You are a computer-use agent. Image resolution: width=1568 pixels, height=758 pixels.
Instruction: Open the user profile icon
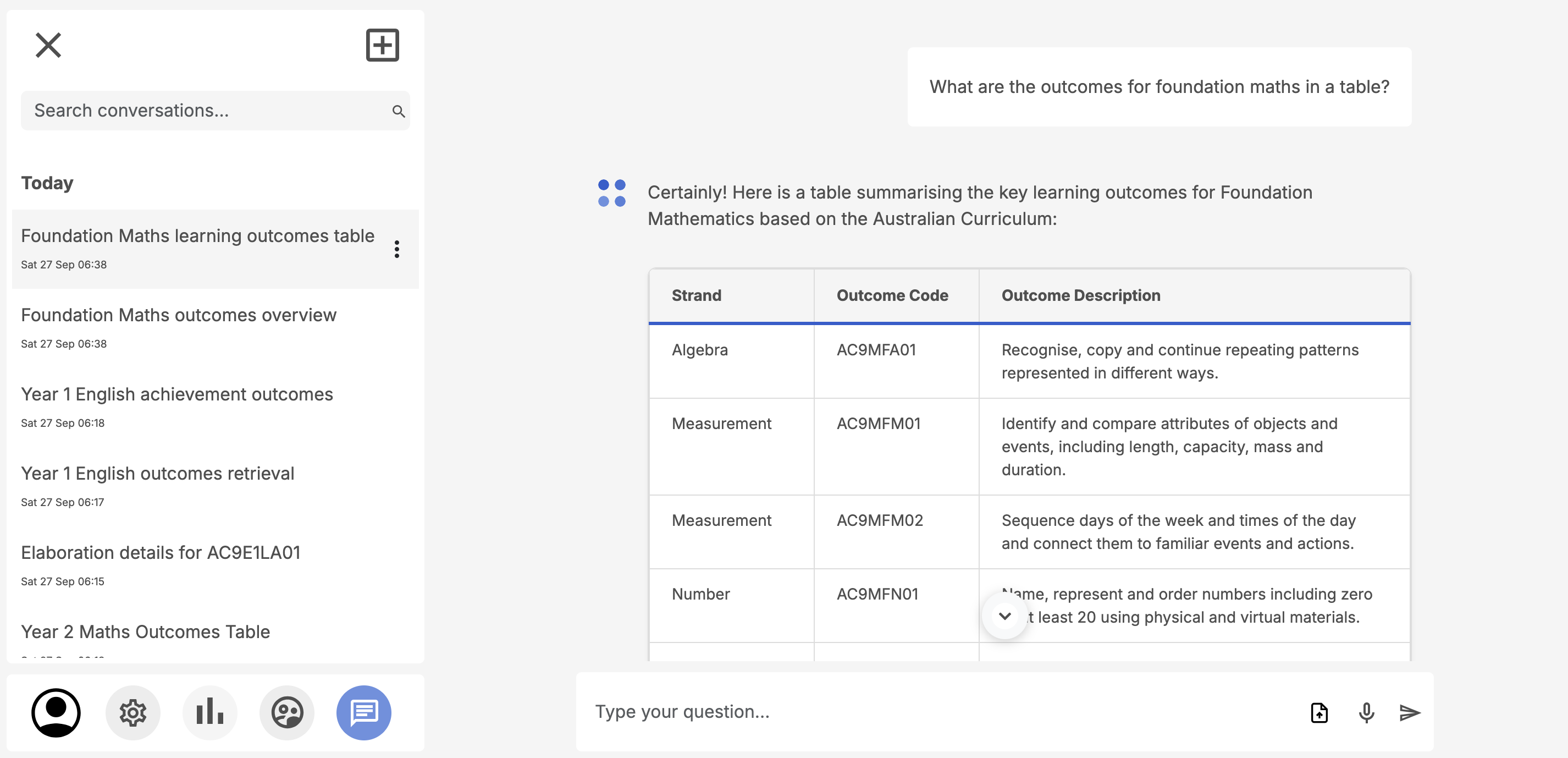click(56, 712)
